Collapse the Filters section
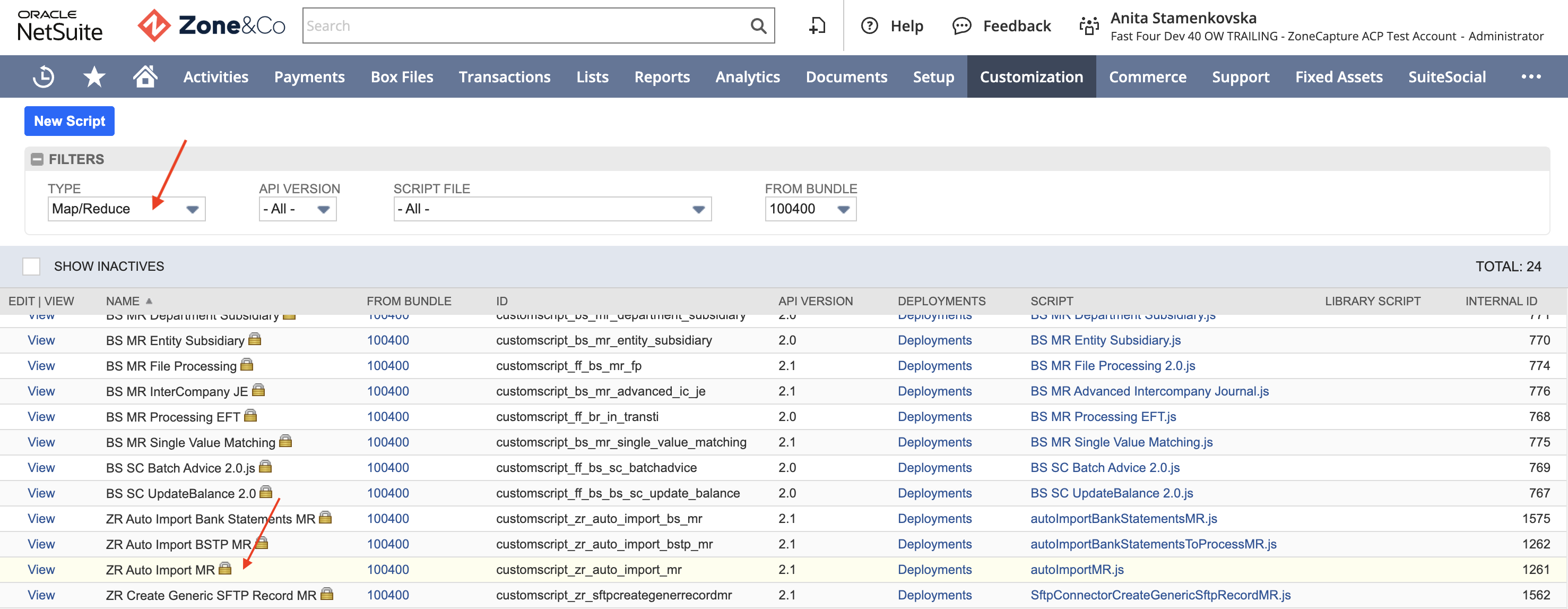Viewport: 1568px width, 609px height. pos(37,160)
